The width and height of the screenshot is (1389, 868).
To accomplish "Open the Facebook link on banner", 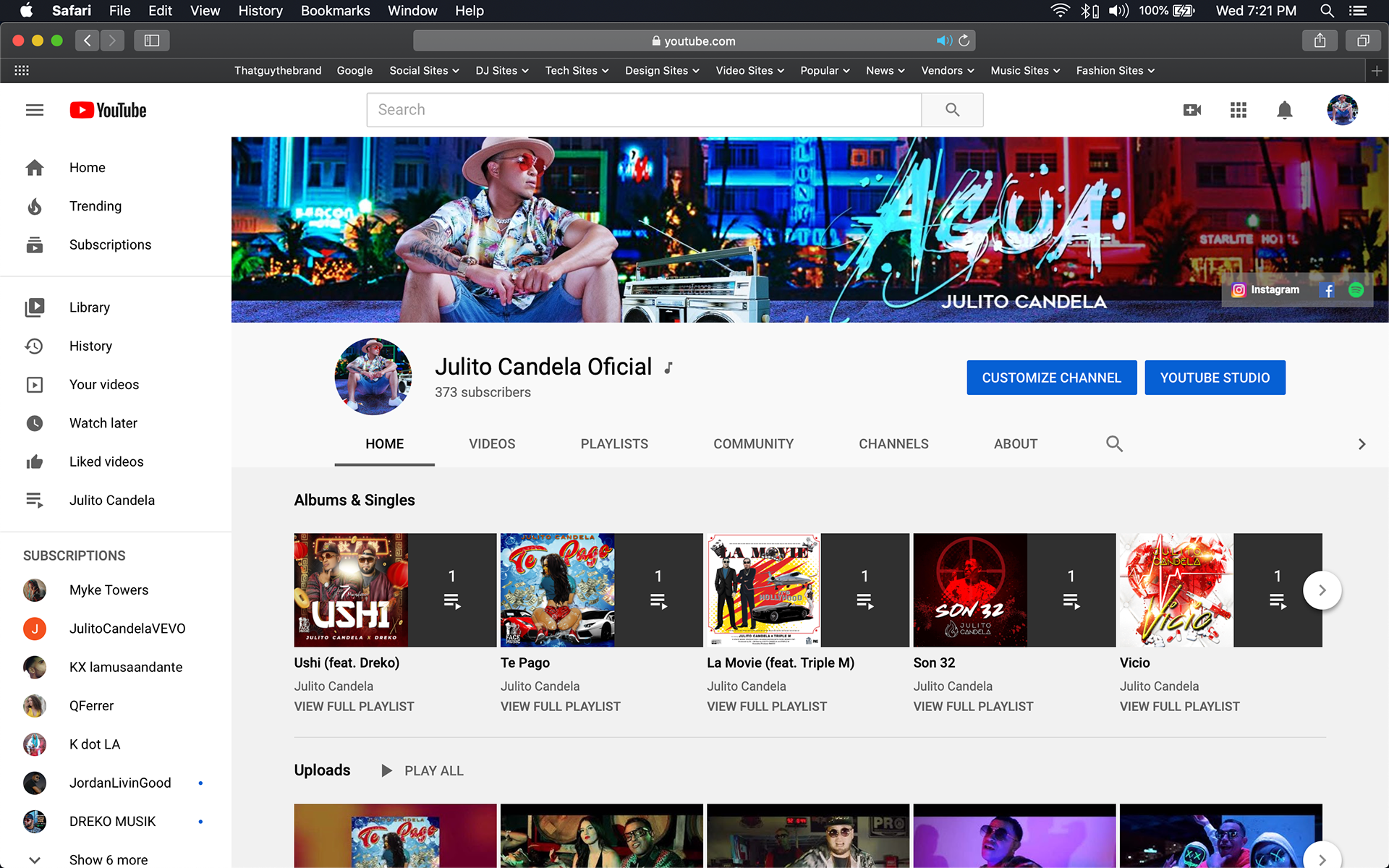I will click(1328, 290).
